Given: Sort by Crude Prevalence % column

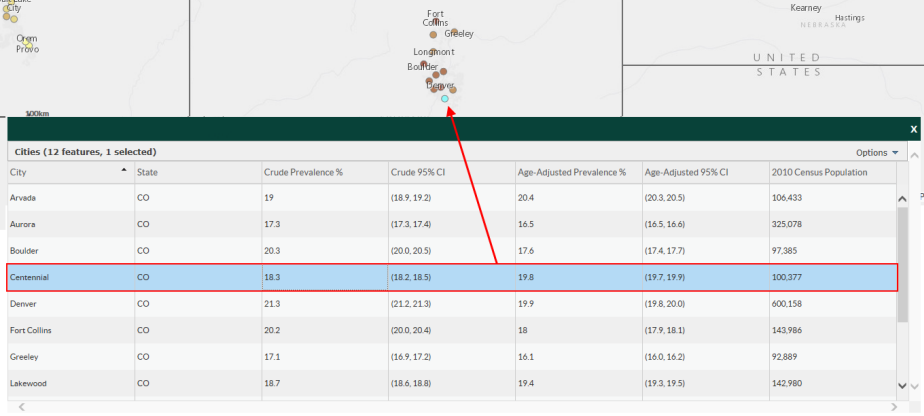Looking at the screenshot, I should (303, 172).
